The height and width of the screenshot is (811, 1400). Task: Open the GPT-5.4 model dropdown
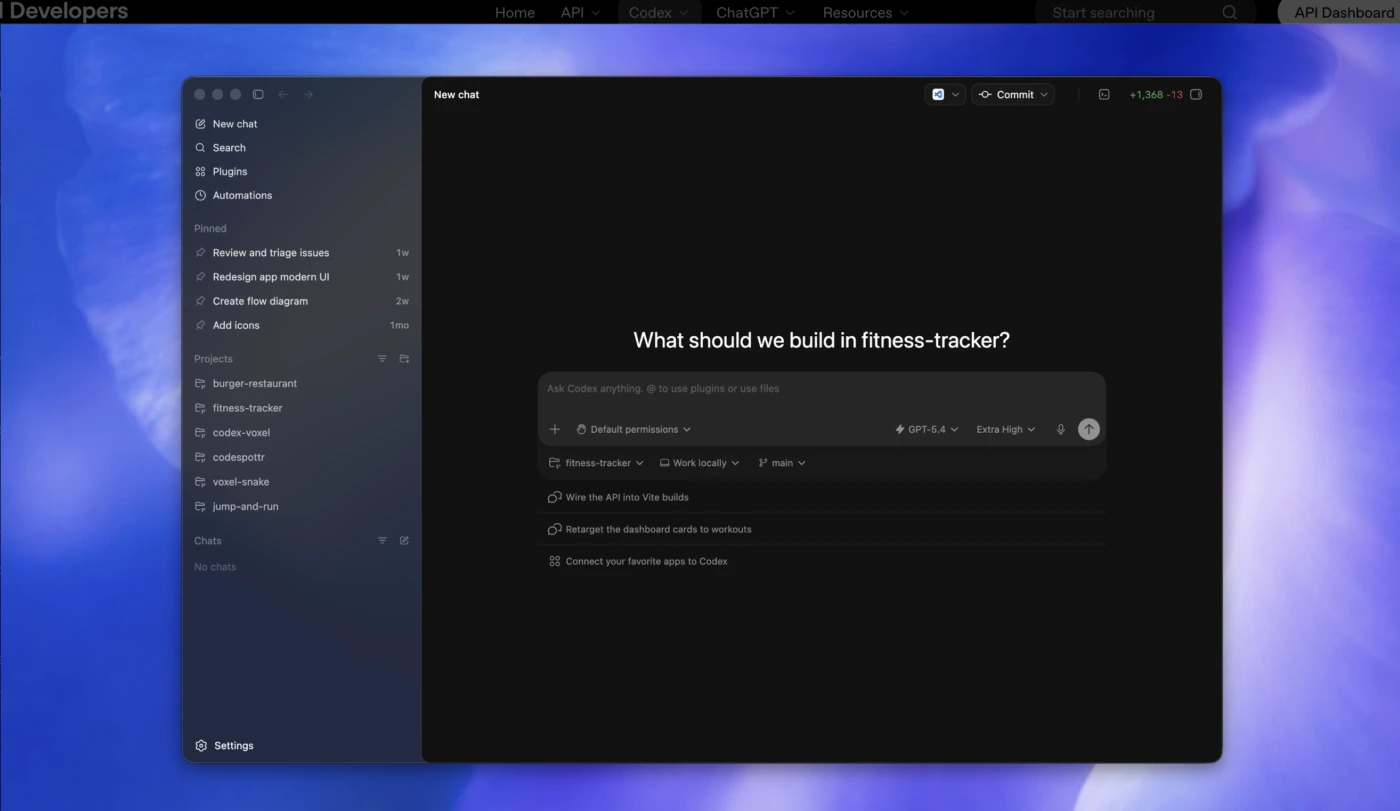click(x=926, y=430)
